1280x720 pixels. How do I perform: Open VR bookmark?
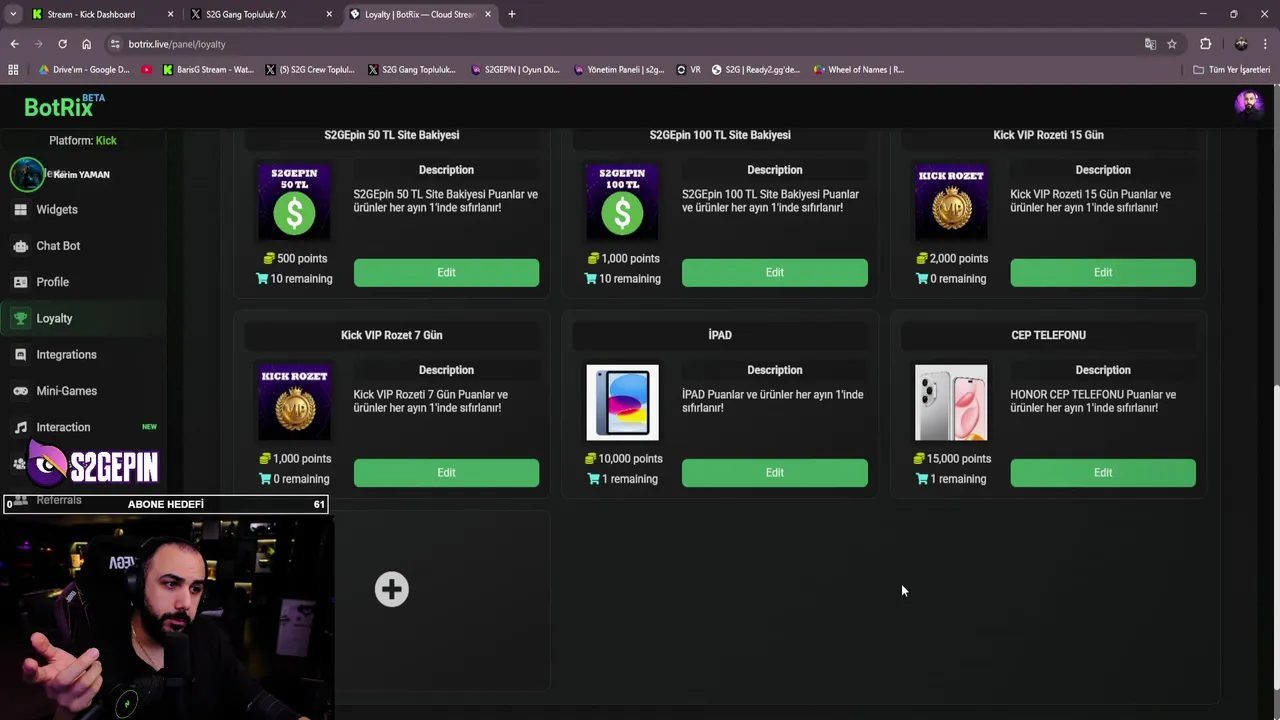(x=689, y=70)
